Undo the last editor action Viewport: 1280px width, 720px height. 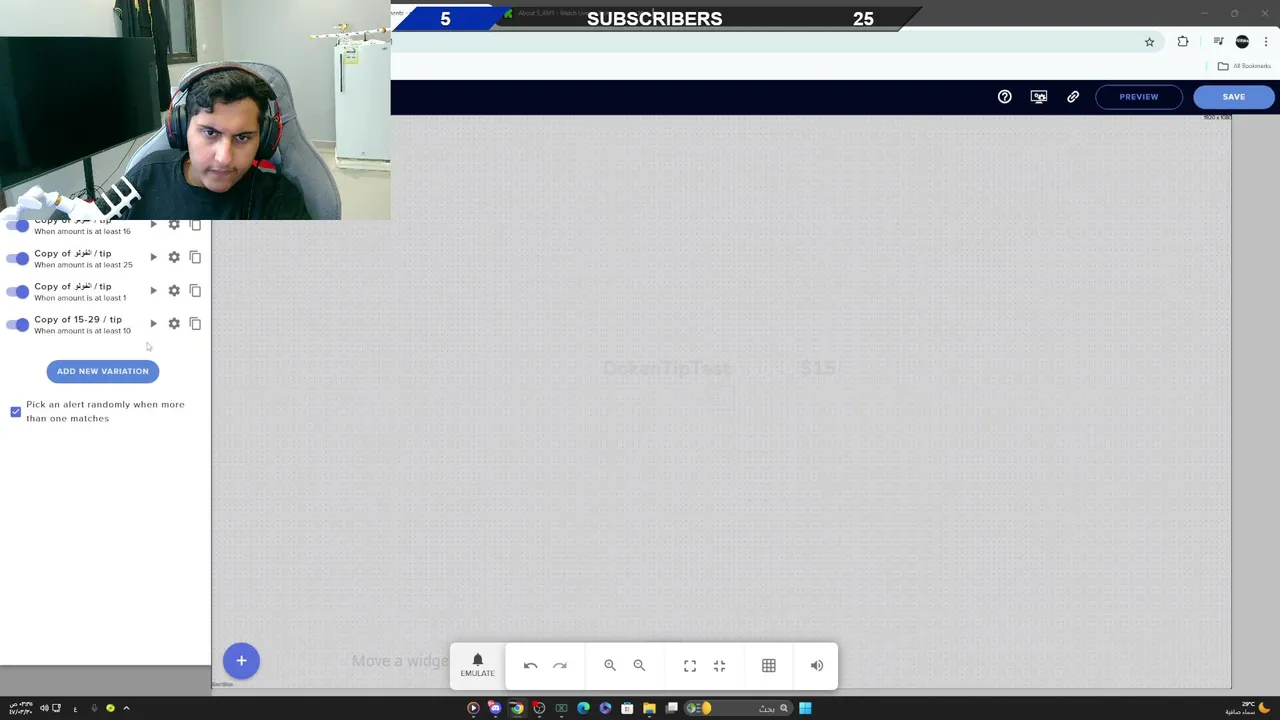530,665
